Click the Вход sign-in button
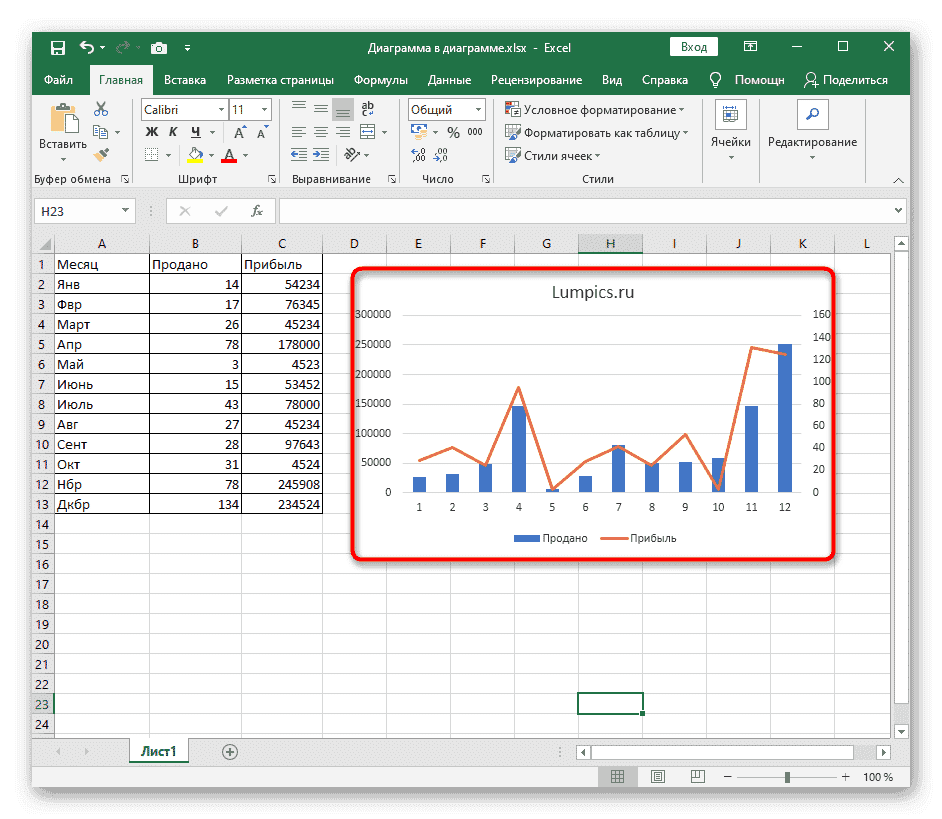 694,47
